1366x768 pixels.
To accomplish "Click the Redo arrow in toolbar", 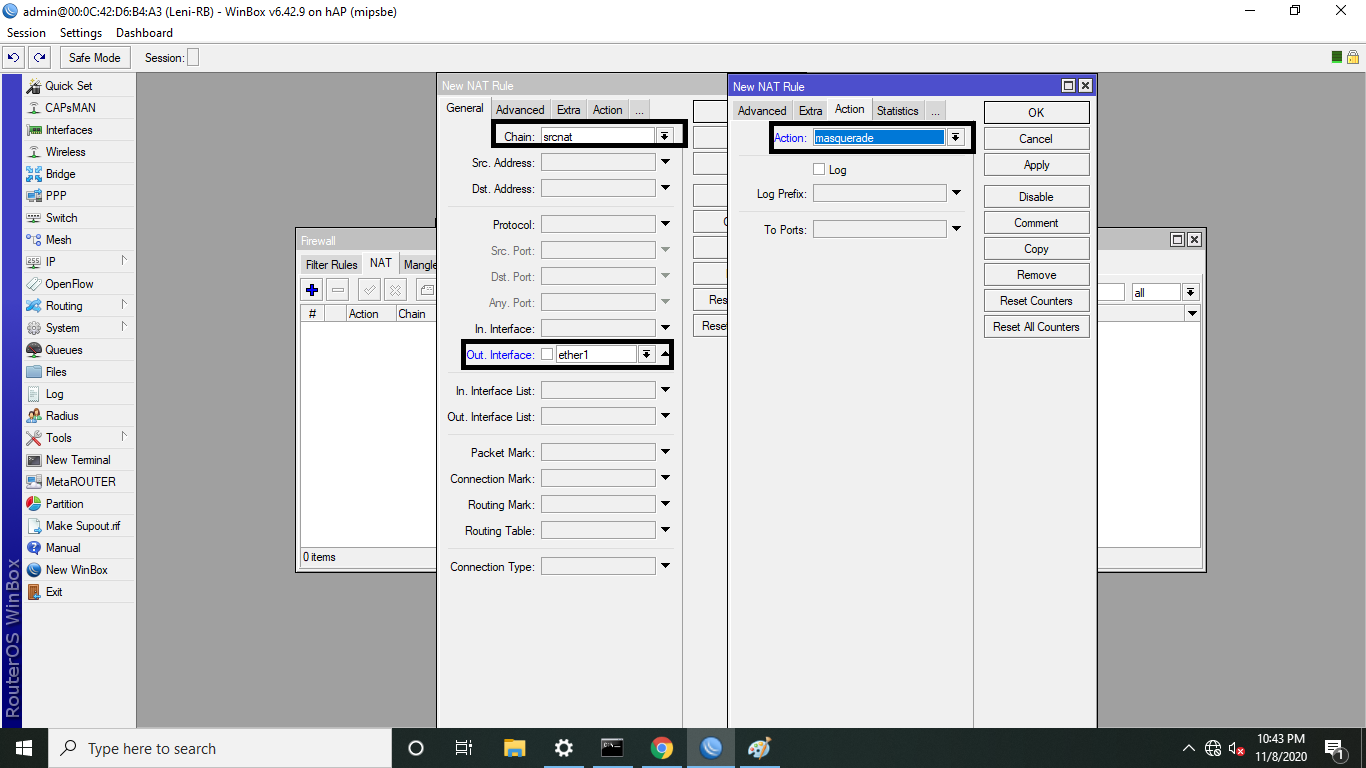I will coord(39,57).
